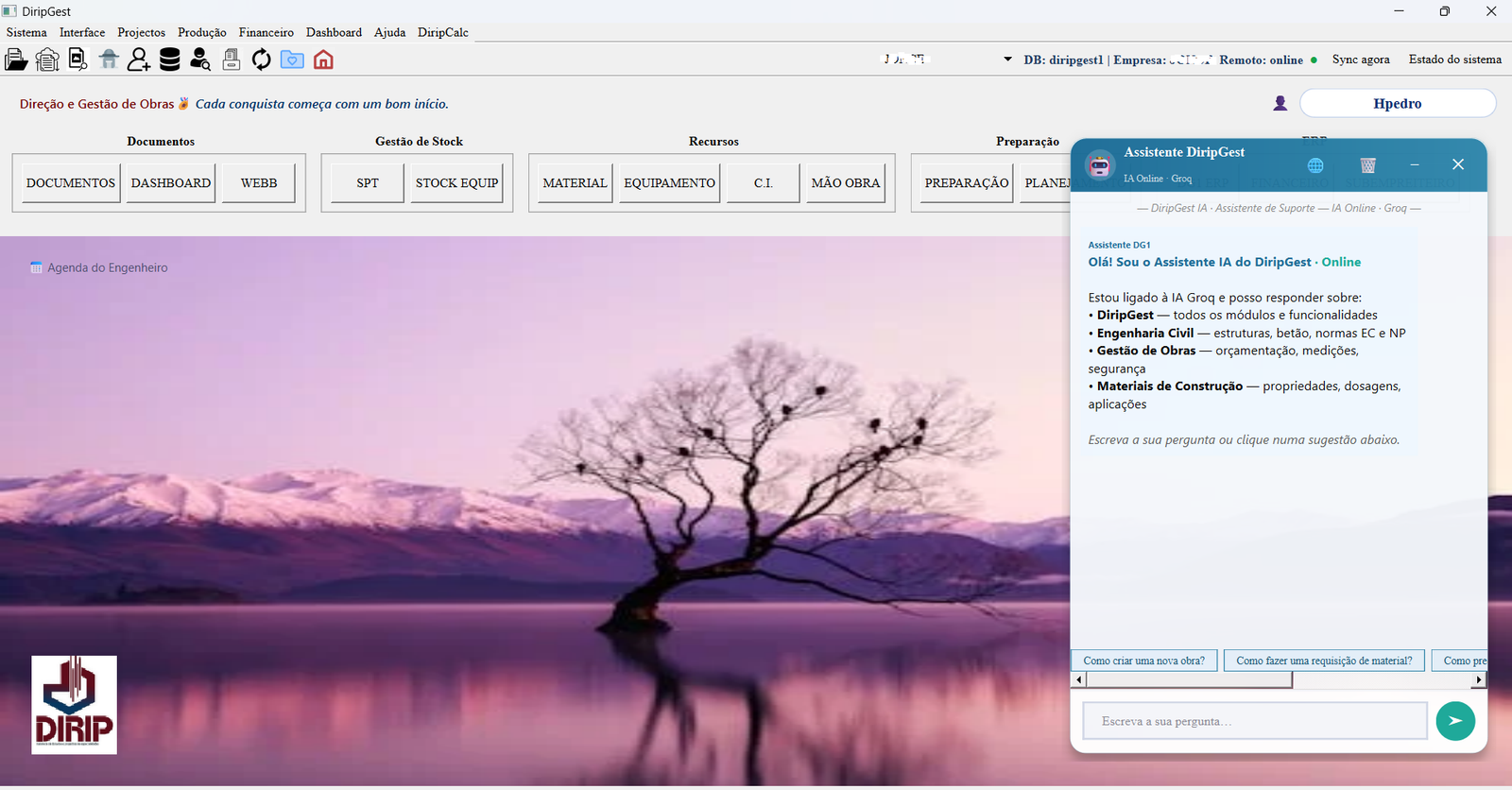The height and width of the screenshot is (790, 1512).
Task: Open the Financeiro menu
Action: tap(266, 32)
